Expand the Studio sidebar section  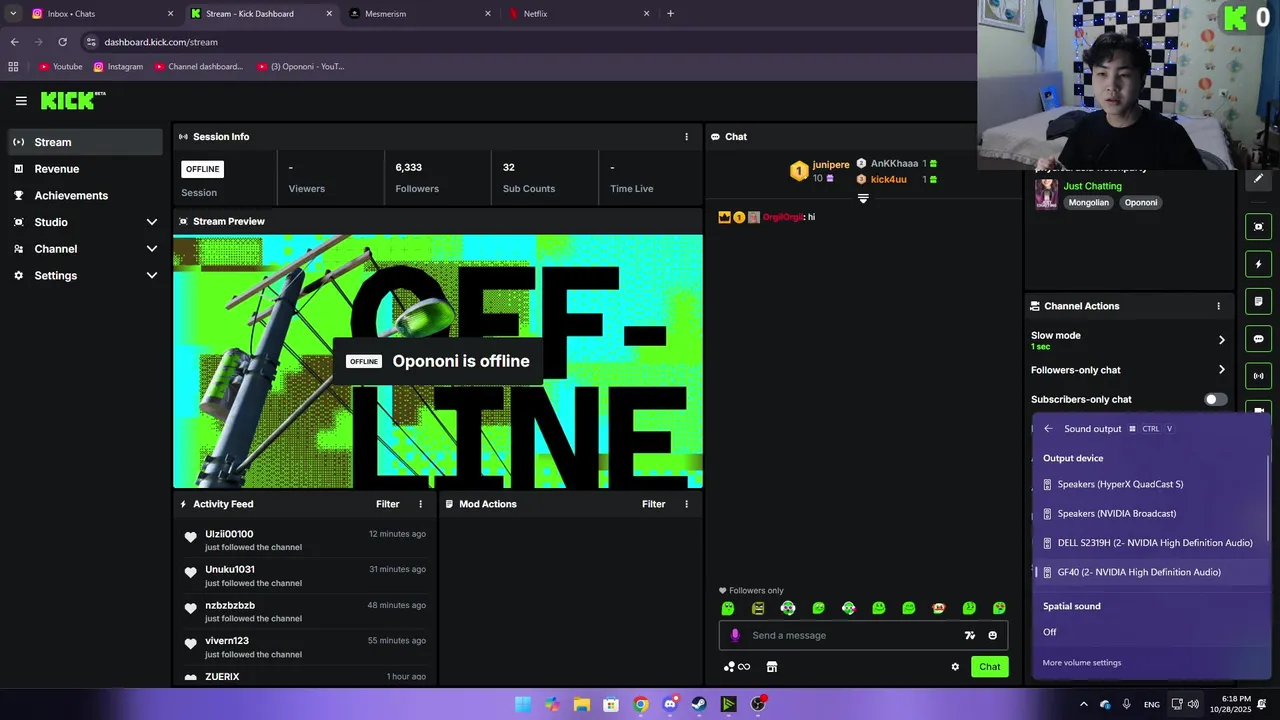[152, 222]
